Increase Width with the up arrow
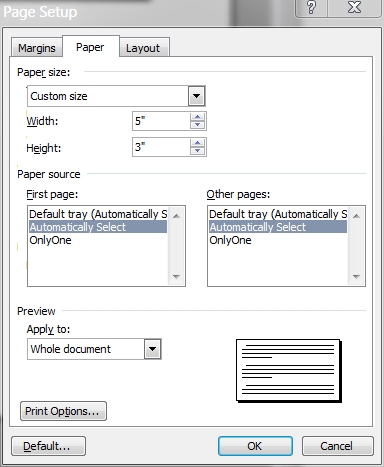384x467 pixels. pyautogui.click(x=198, y=117)
